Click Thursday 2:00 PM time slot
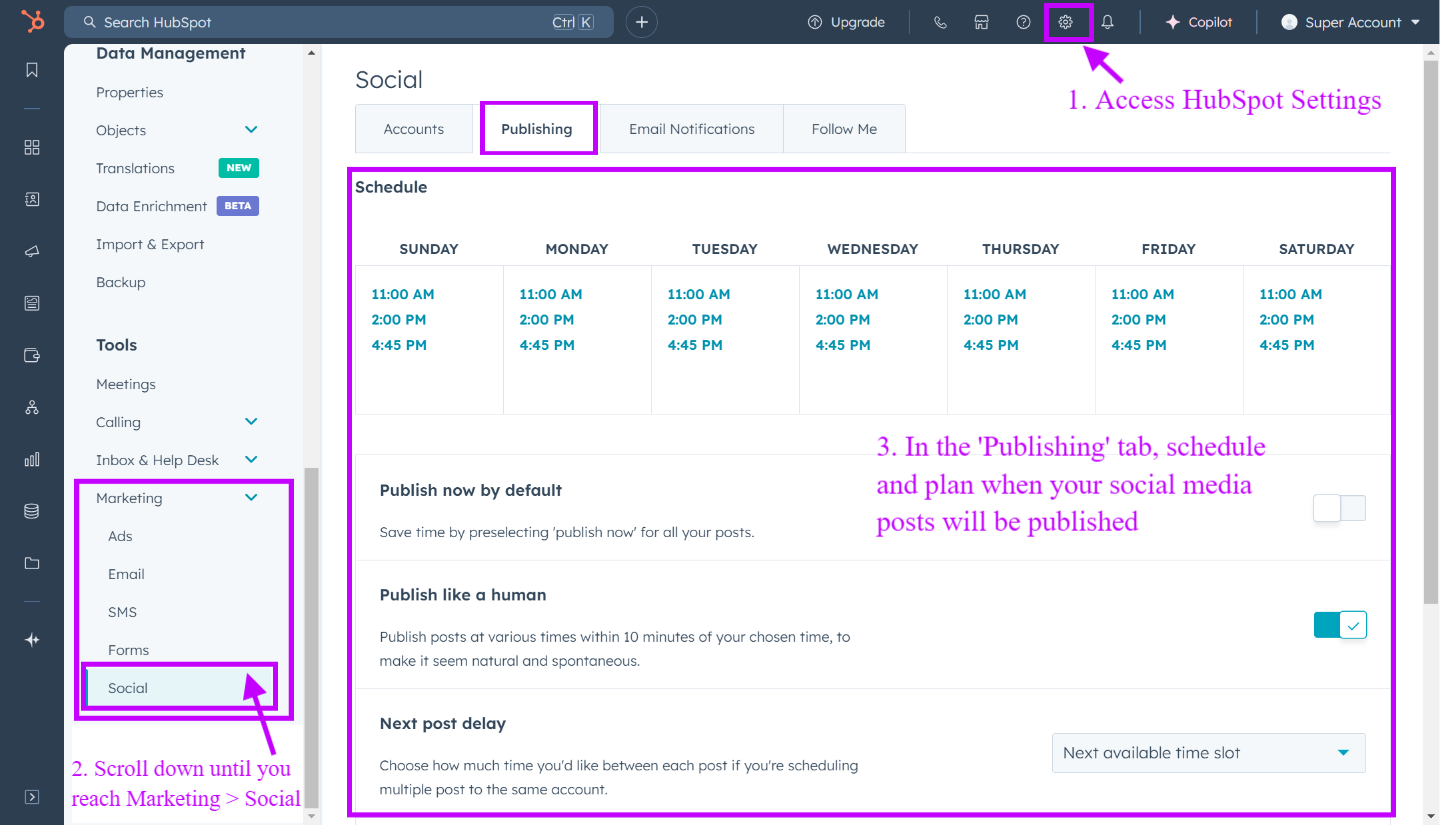The width and height of the screenshot is (1440, 825). click(x=990, y=320)
